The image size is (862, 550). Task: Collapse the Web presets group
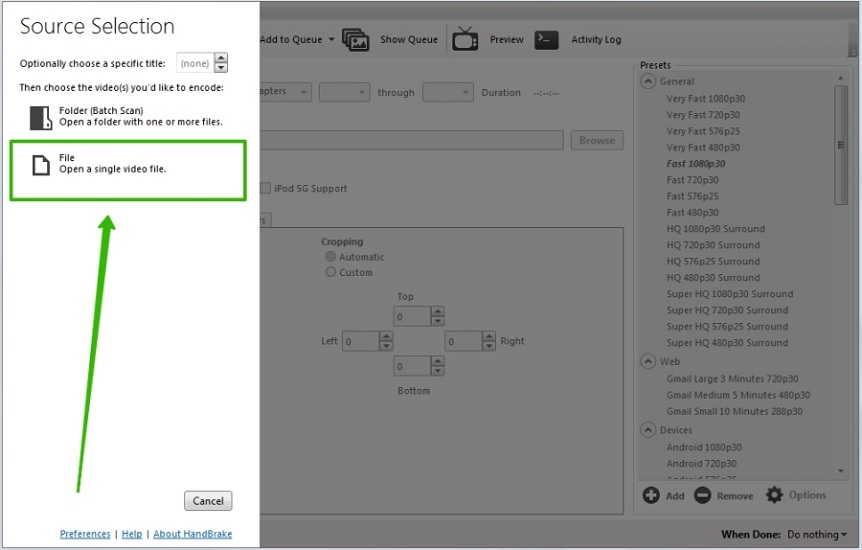[648, 362]
